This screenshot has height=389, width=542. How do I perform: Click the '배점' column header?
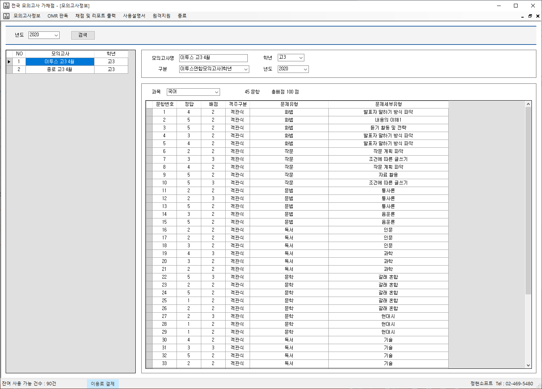[x=213, y=104]
